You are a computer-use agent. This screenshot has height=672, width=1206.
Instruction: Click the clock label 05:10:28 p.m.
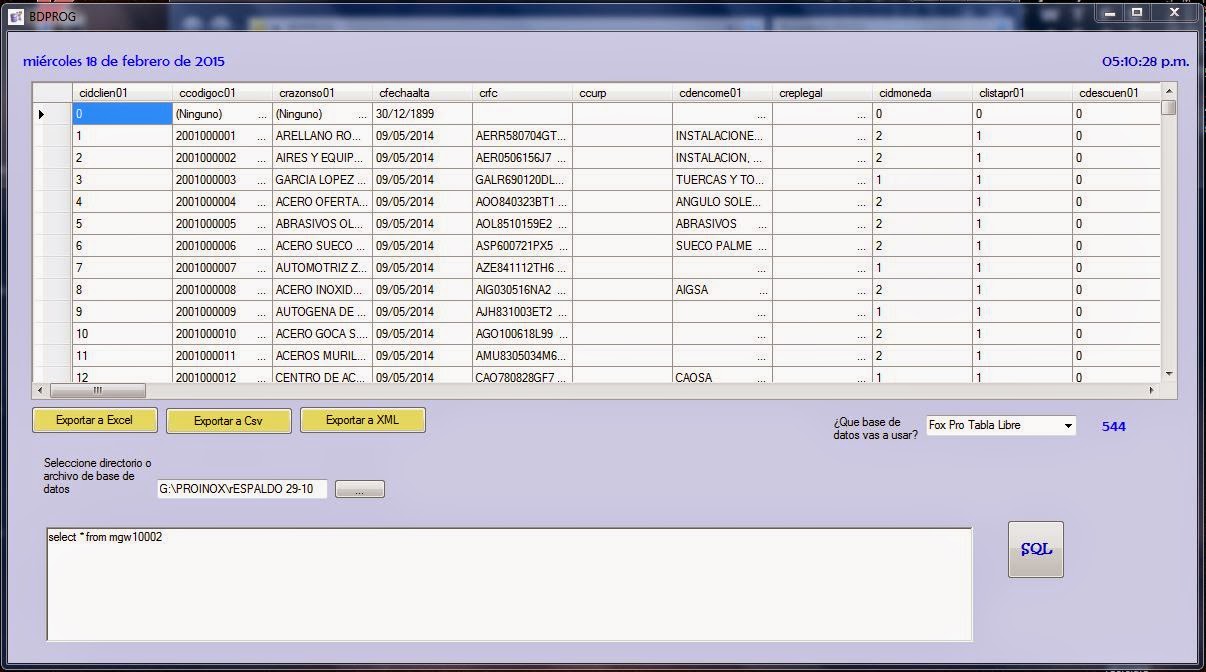(1145, 61)
